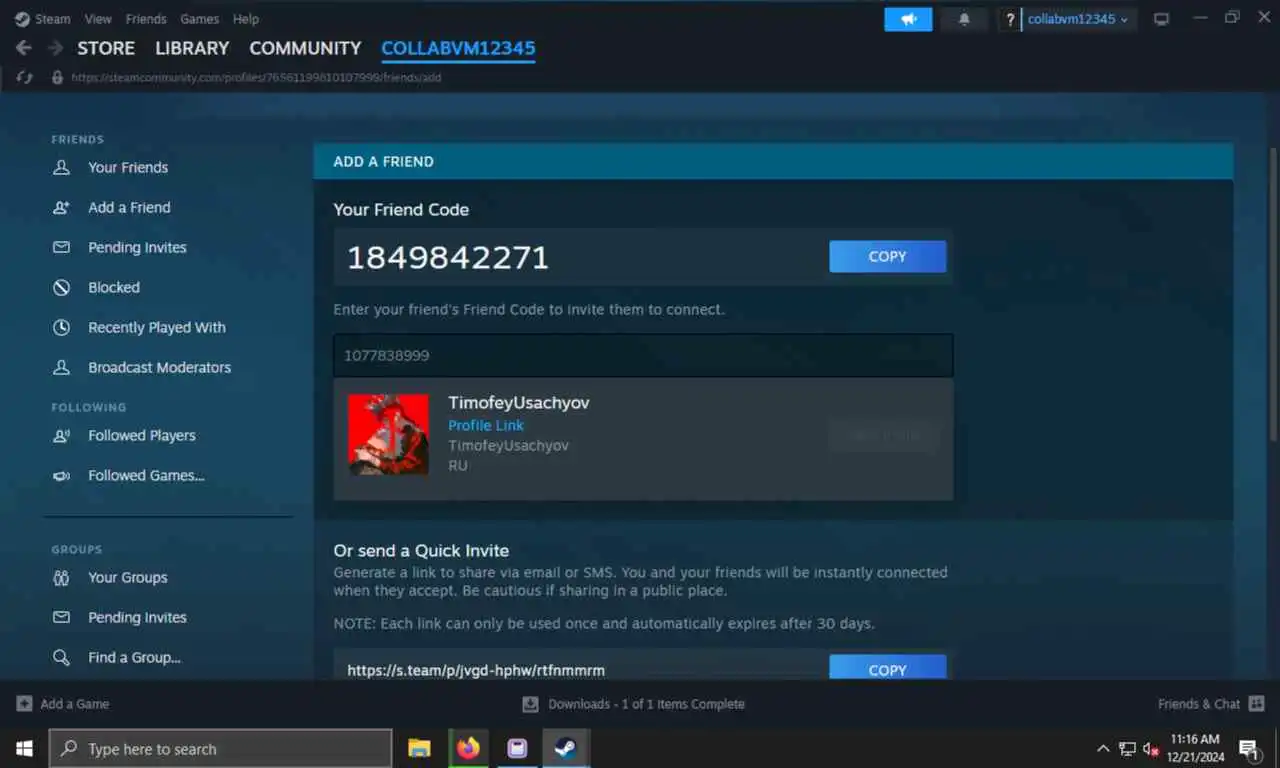This screenshot has width=1280, height=768.
Task: Open Your Friends list
Action: tap(128, 167)
